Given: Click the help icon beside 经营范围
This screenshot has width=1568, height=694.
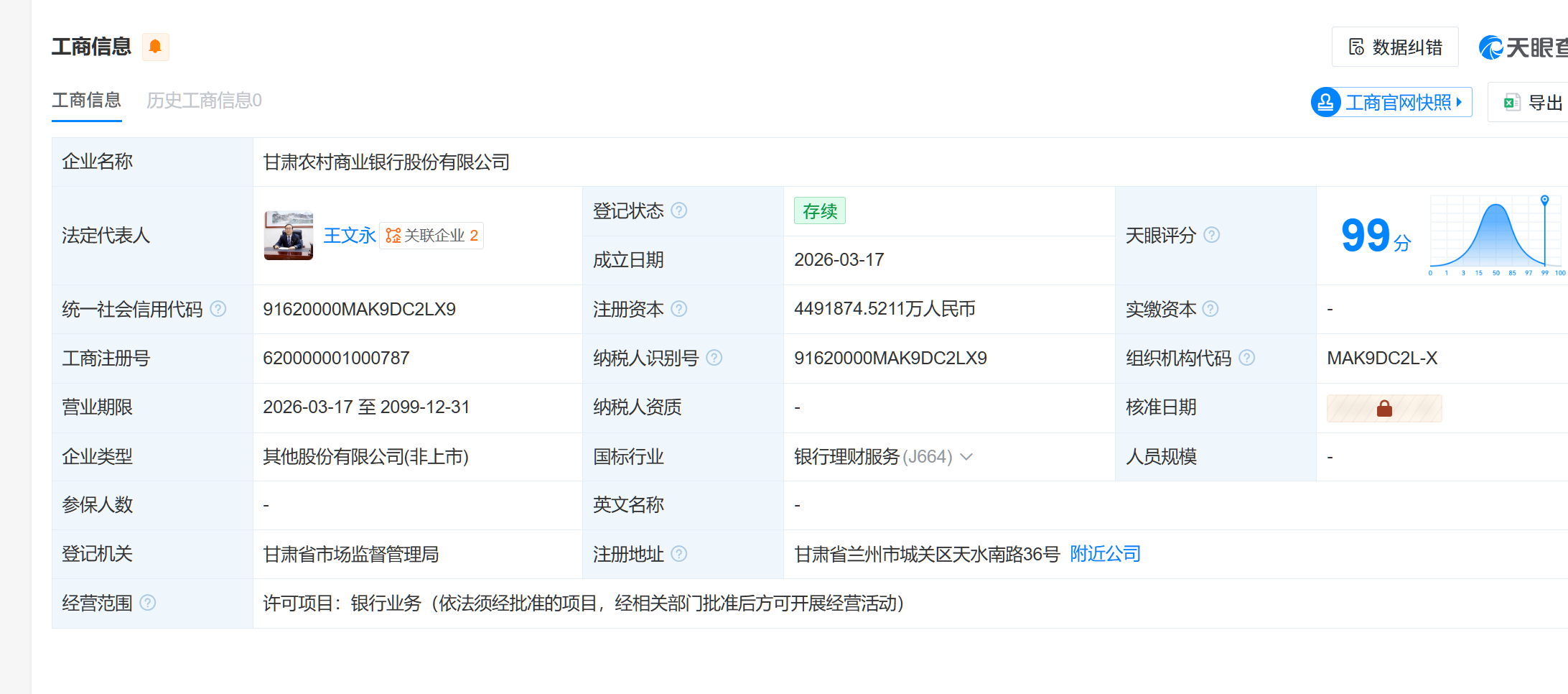Looking at the screenshot, I should click(148, 603).
